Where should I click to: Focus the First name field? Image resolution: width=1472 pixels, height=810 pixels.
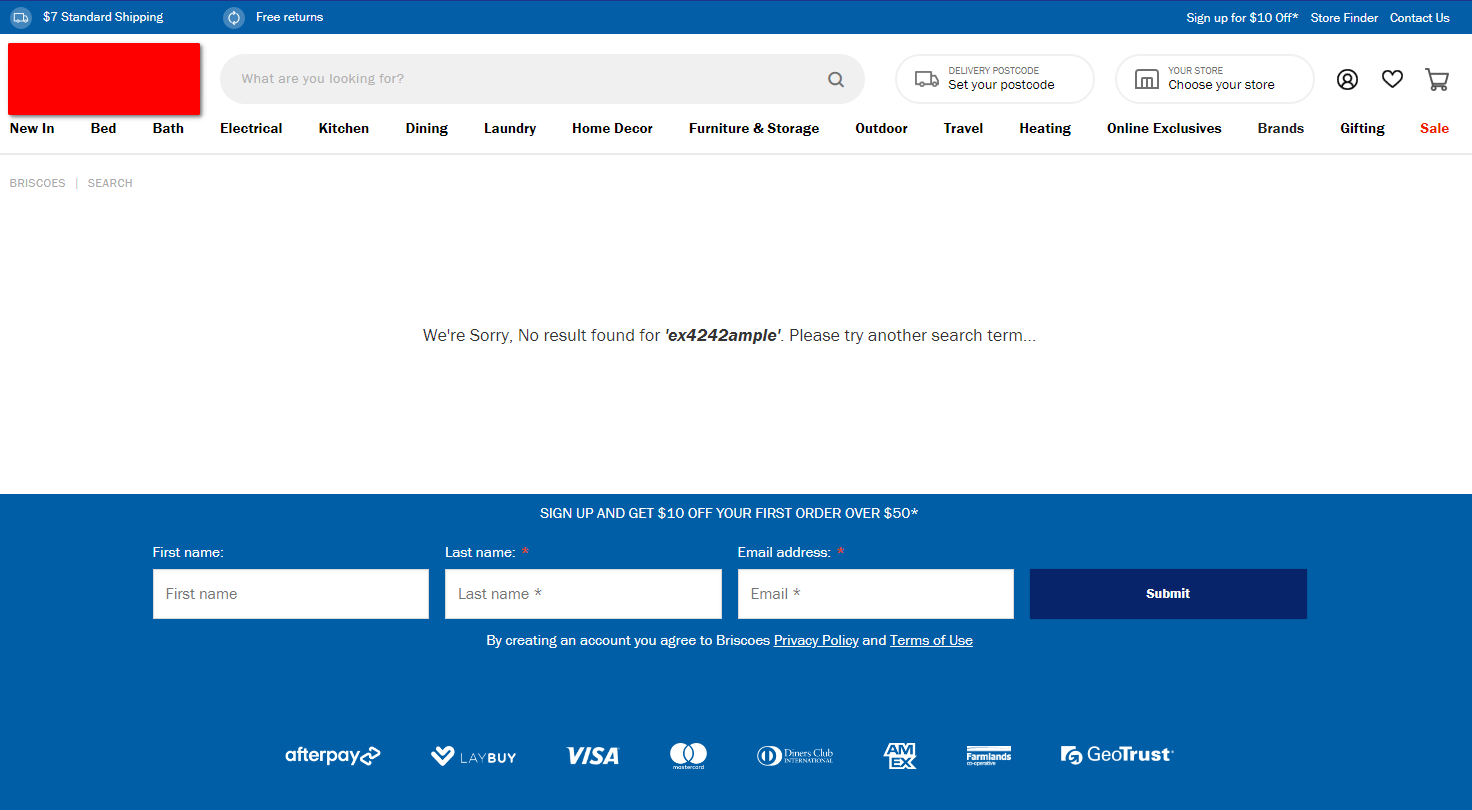pos(291,594)
